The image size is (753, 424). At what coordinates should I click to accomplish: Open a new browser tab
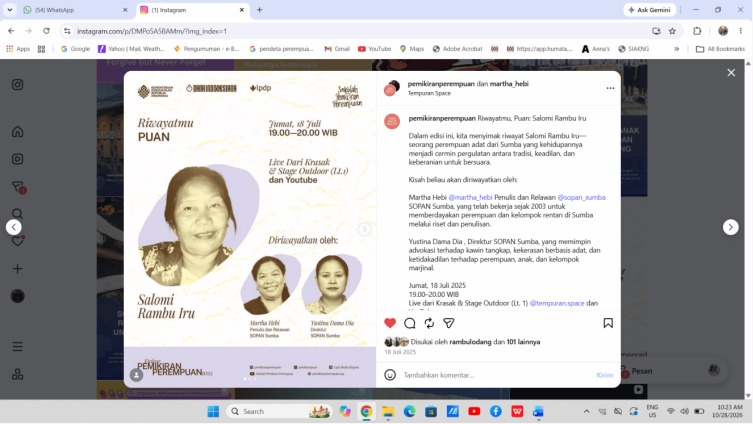(x=259, y=10)
